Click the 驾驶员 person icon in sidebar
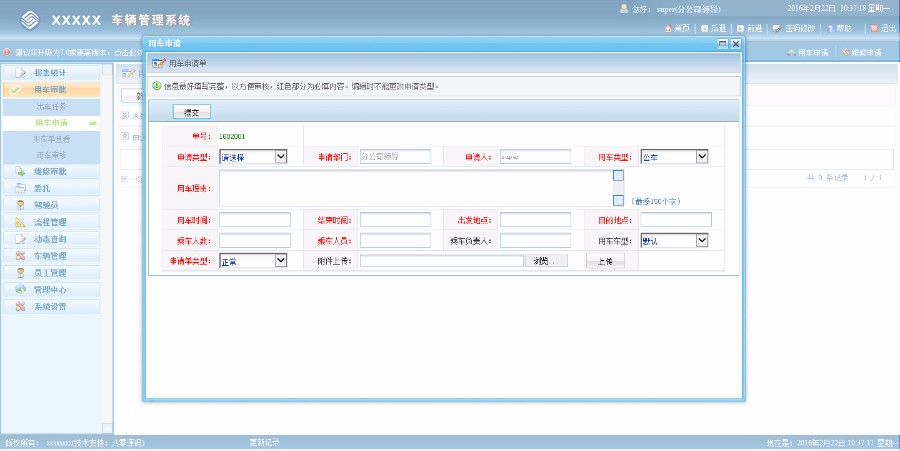Screen dimensions: 900x451 (21, 205)
